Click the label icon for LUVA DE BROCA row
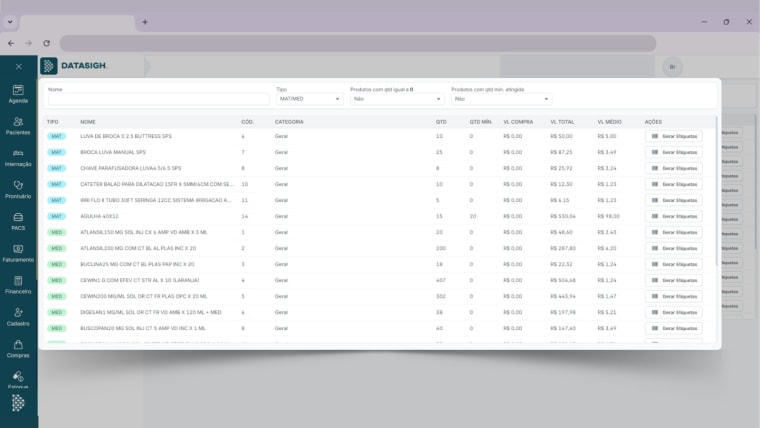Viewport: 760px width, 428px height. 655,136
